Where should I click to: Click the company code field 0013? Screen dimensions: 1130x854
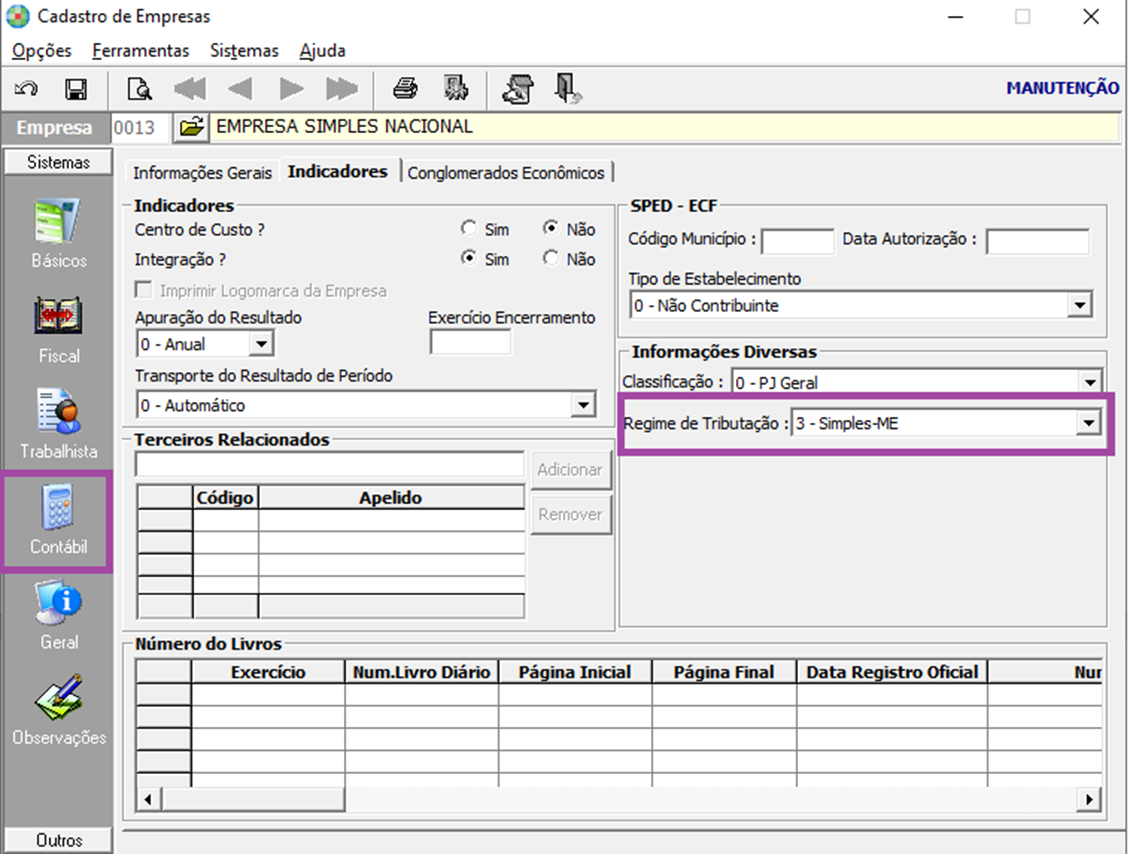click(x=139, y=128)
